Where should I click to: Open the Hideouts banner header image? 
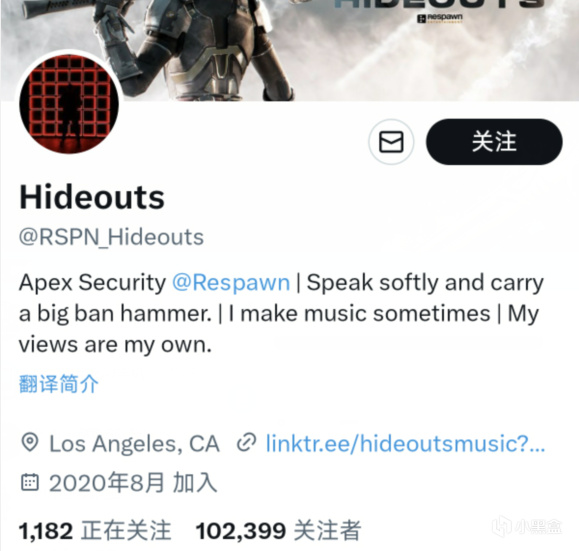pos(290,50)
